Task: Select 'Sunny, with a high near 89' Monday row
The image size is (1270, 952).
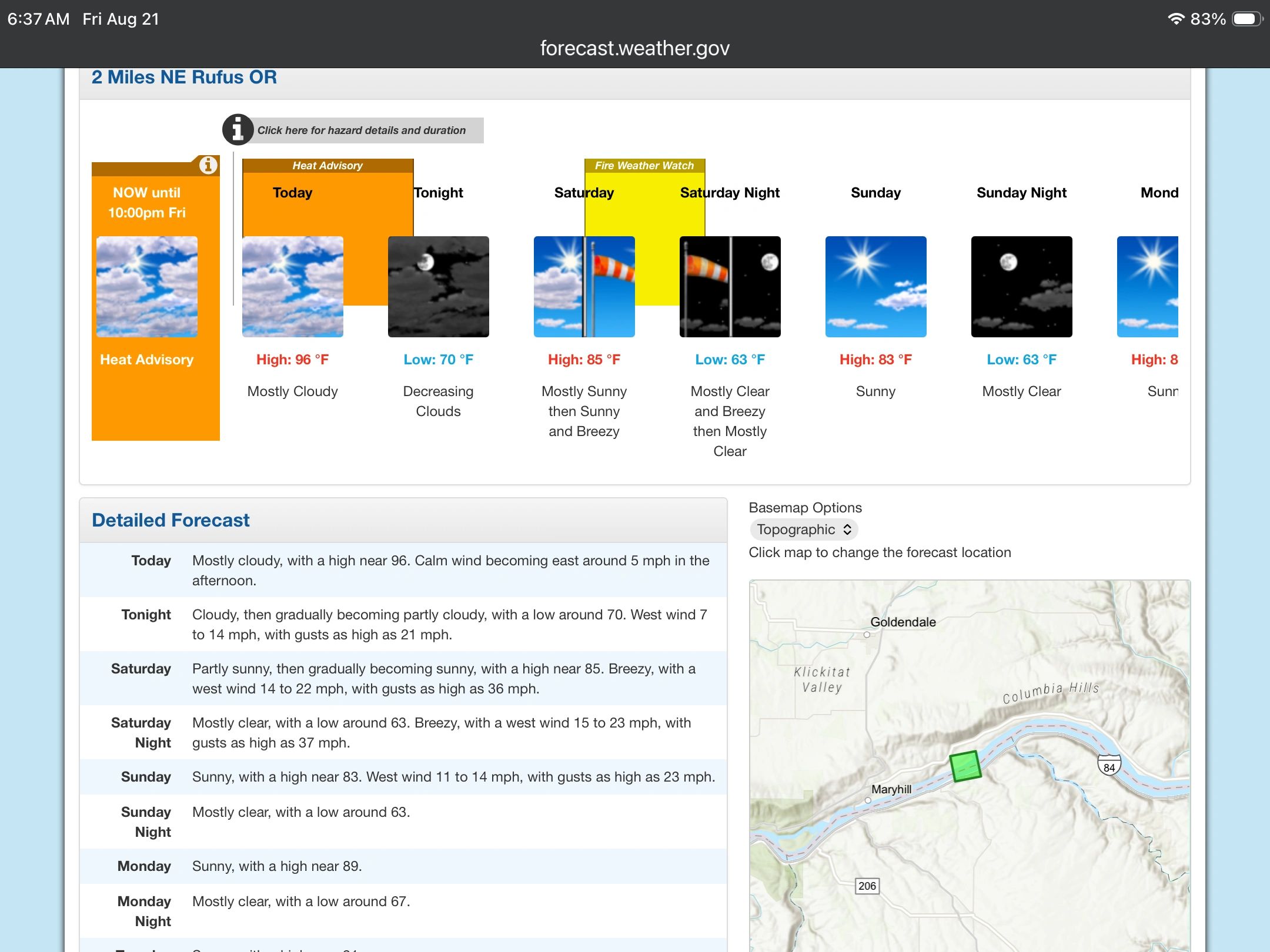Action: [403, 866]
